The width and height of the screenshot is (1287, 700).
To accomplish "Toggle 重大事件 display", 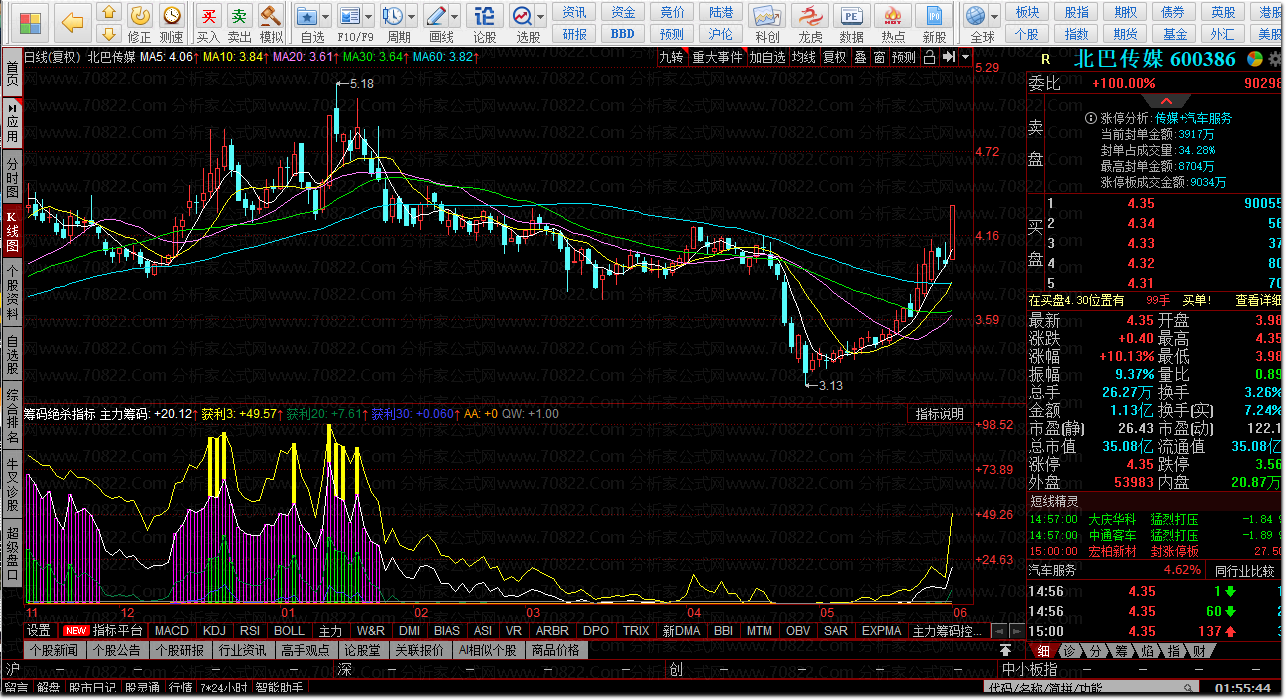I will (x=717, y=57).
